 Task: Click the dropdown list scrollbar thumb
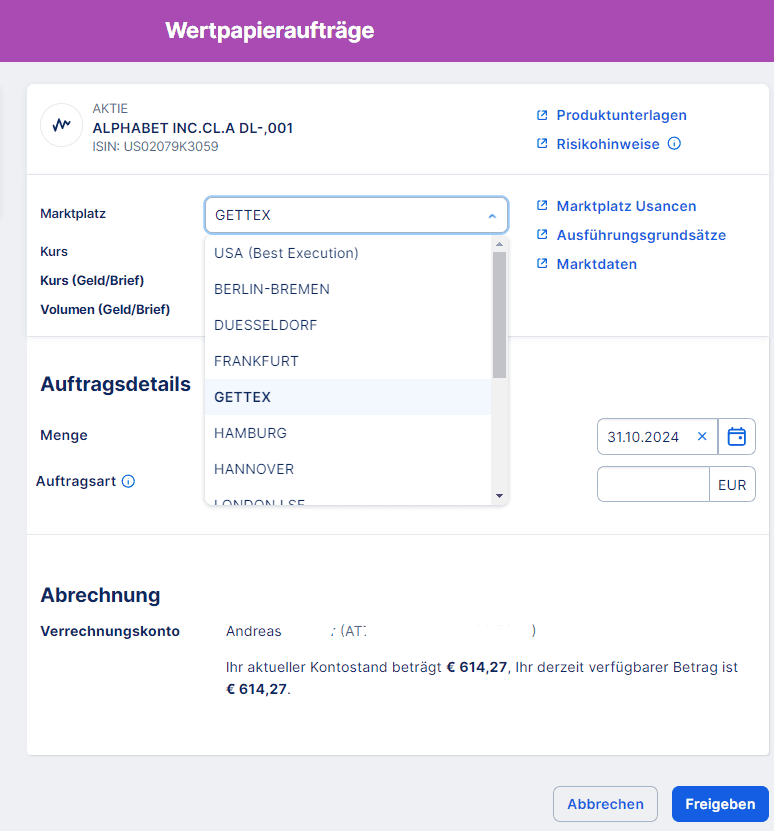pos(499,315)
